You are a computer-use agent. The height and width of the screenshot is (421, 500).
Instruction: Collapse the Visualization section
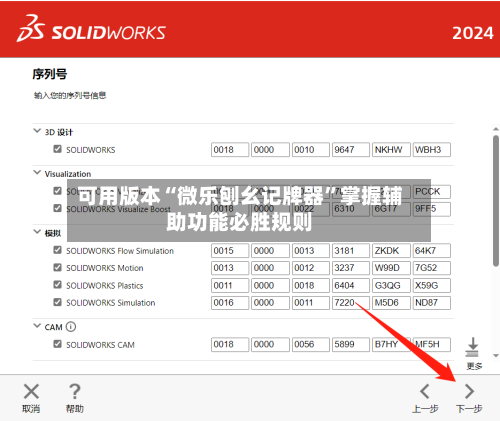[37, 173]
